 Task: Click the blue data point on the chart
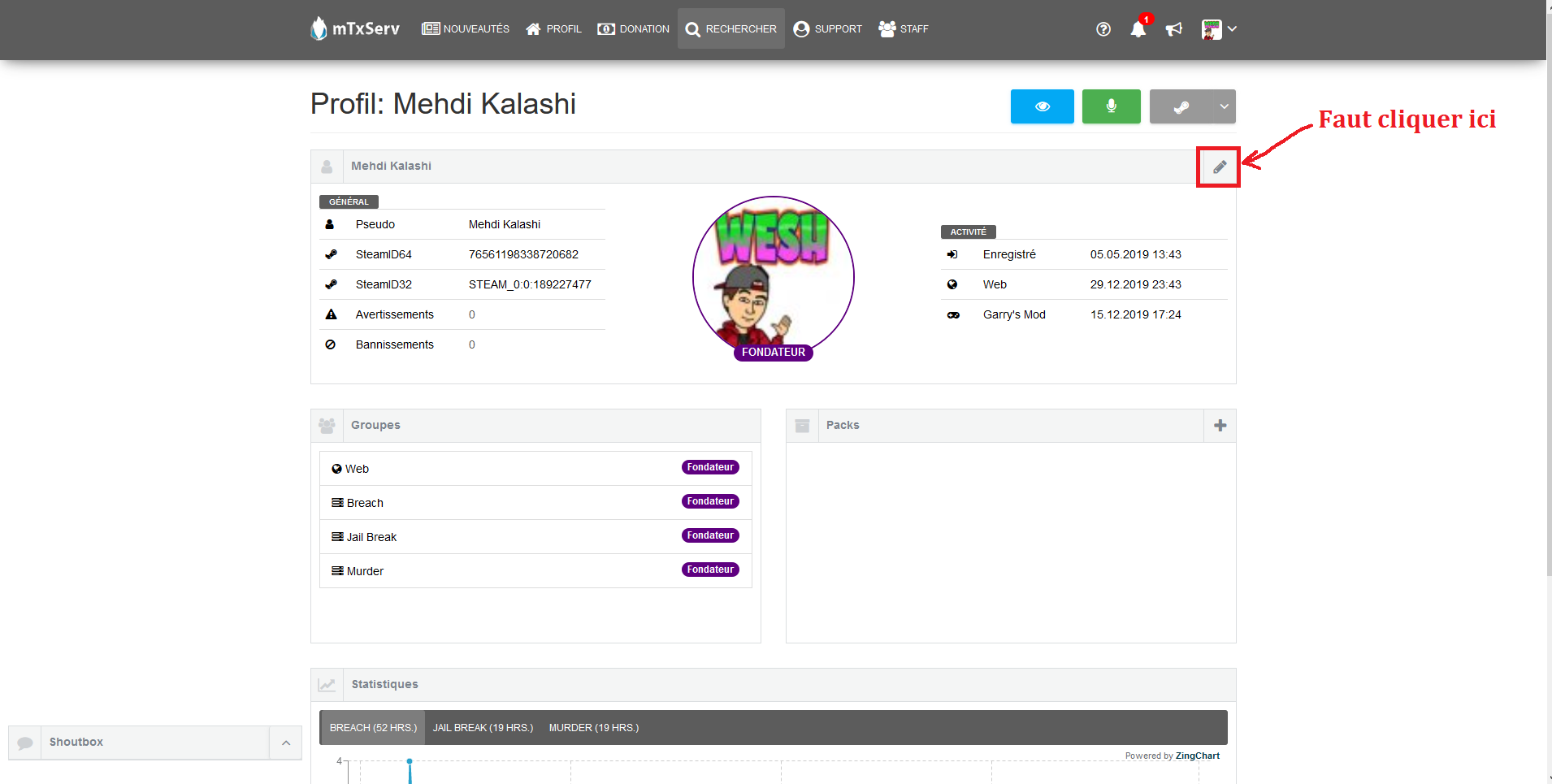[410, 761]
